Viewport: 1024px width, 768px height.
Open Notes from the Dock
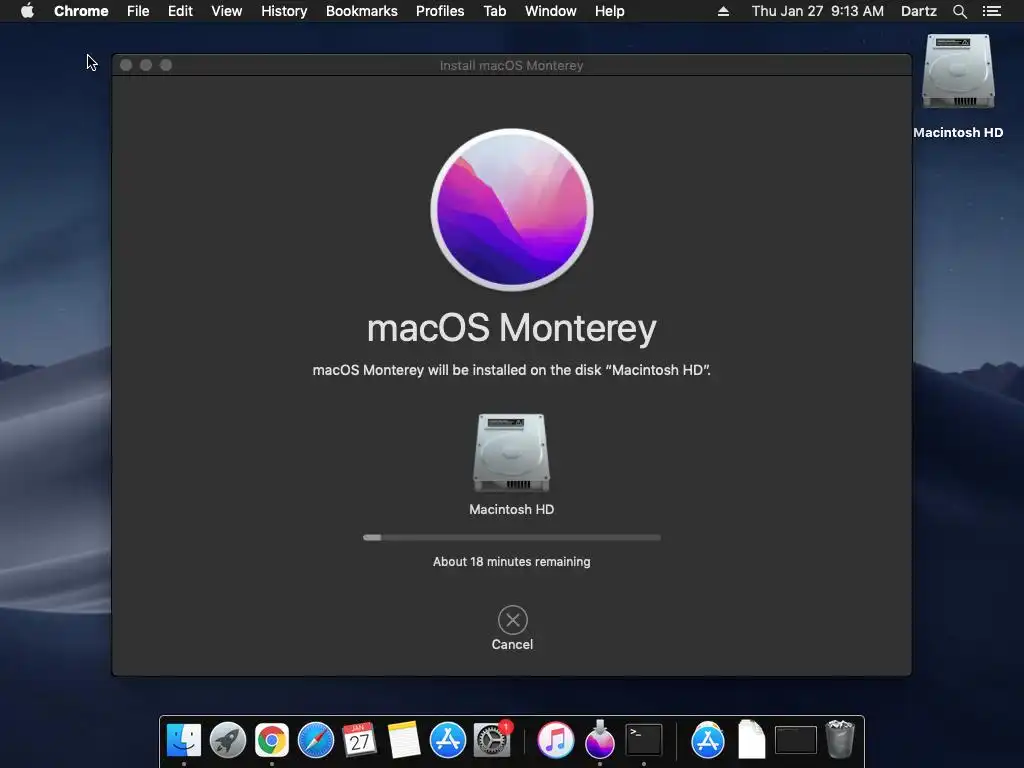pyautogui.click(x=403, y=740)
